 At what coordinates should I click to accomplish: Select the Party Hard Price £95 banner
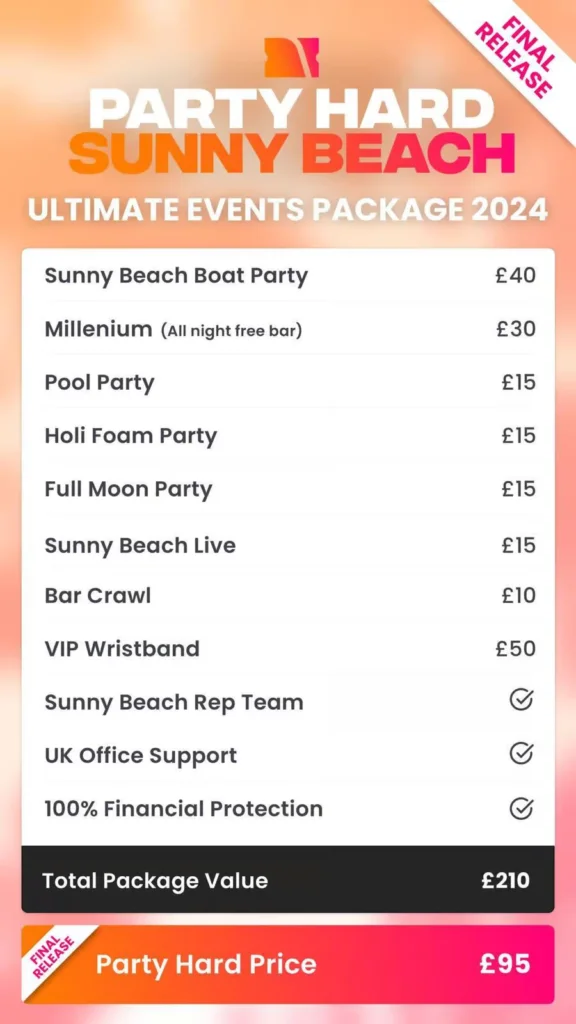pyautogui.click(x=288, y=964)
